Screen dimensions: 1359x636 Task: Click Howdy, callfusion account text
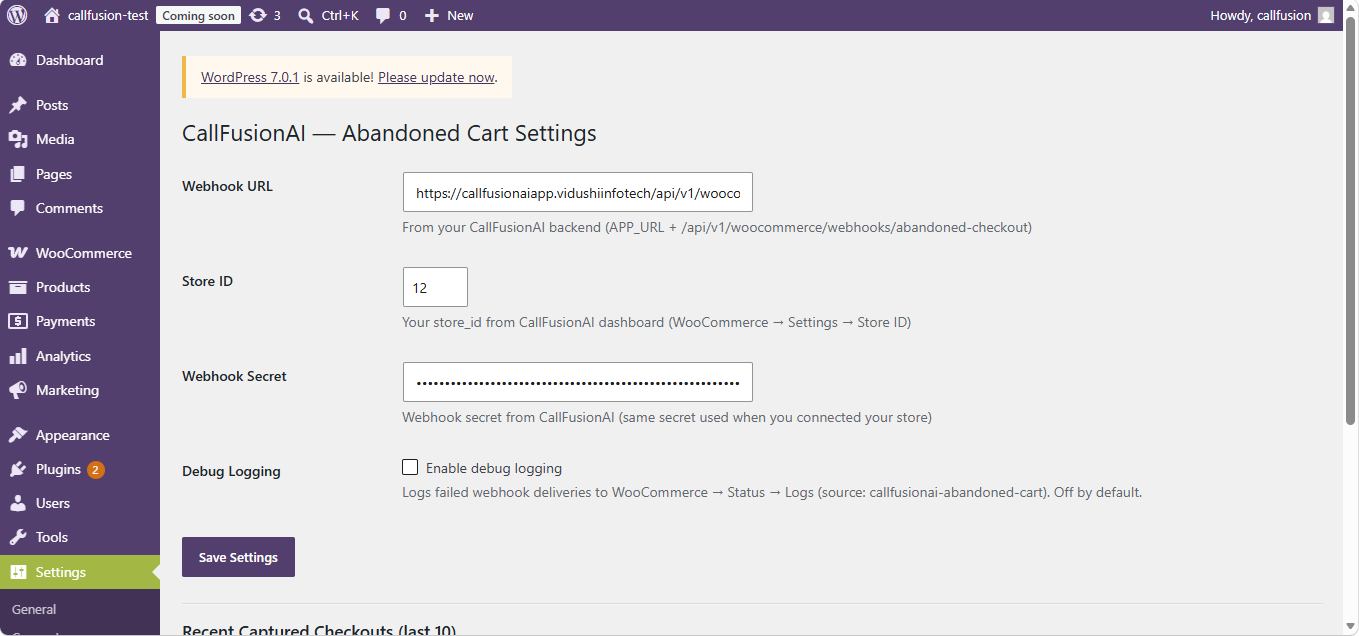click(x=1260, y=15)
